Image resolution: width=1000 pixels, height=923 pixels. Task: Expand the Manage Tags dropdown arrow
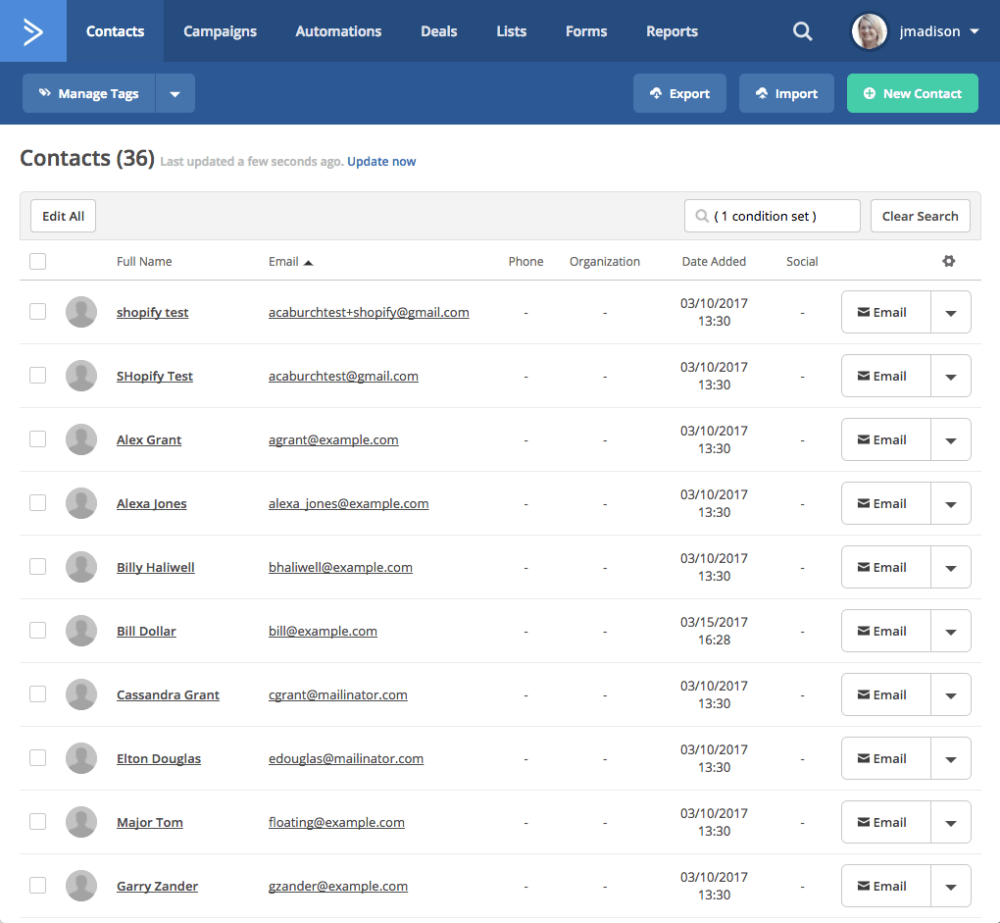(175, 92)
